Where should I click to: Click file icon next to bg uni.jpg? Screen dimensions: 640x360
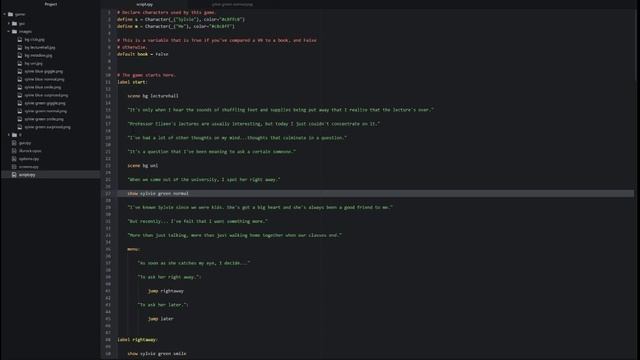(20, 63)
